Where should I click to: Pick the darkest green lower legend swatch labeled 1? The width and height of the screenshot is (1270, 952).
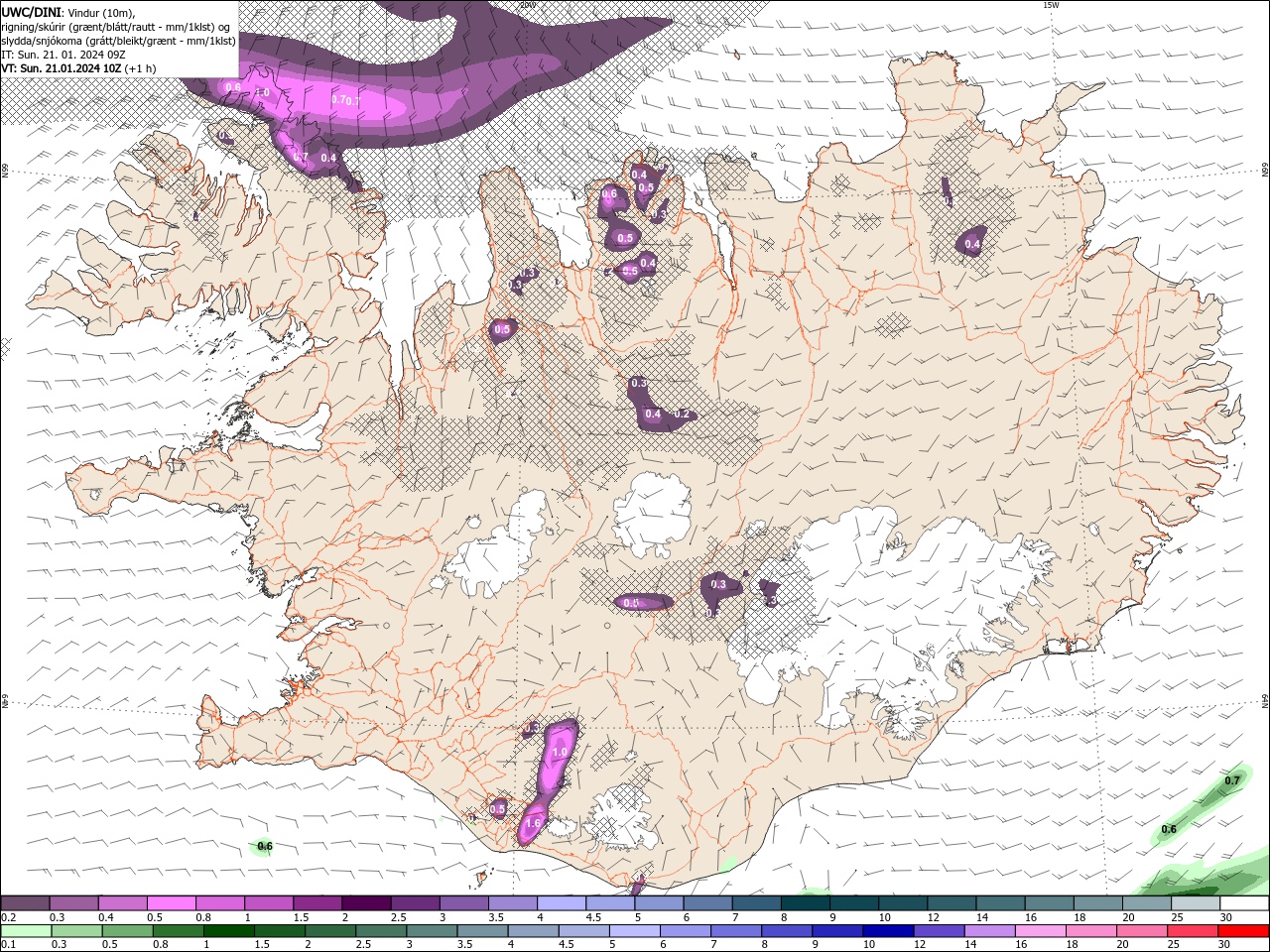point(228,931)
